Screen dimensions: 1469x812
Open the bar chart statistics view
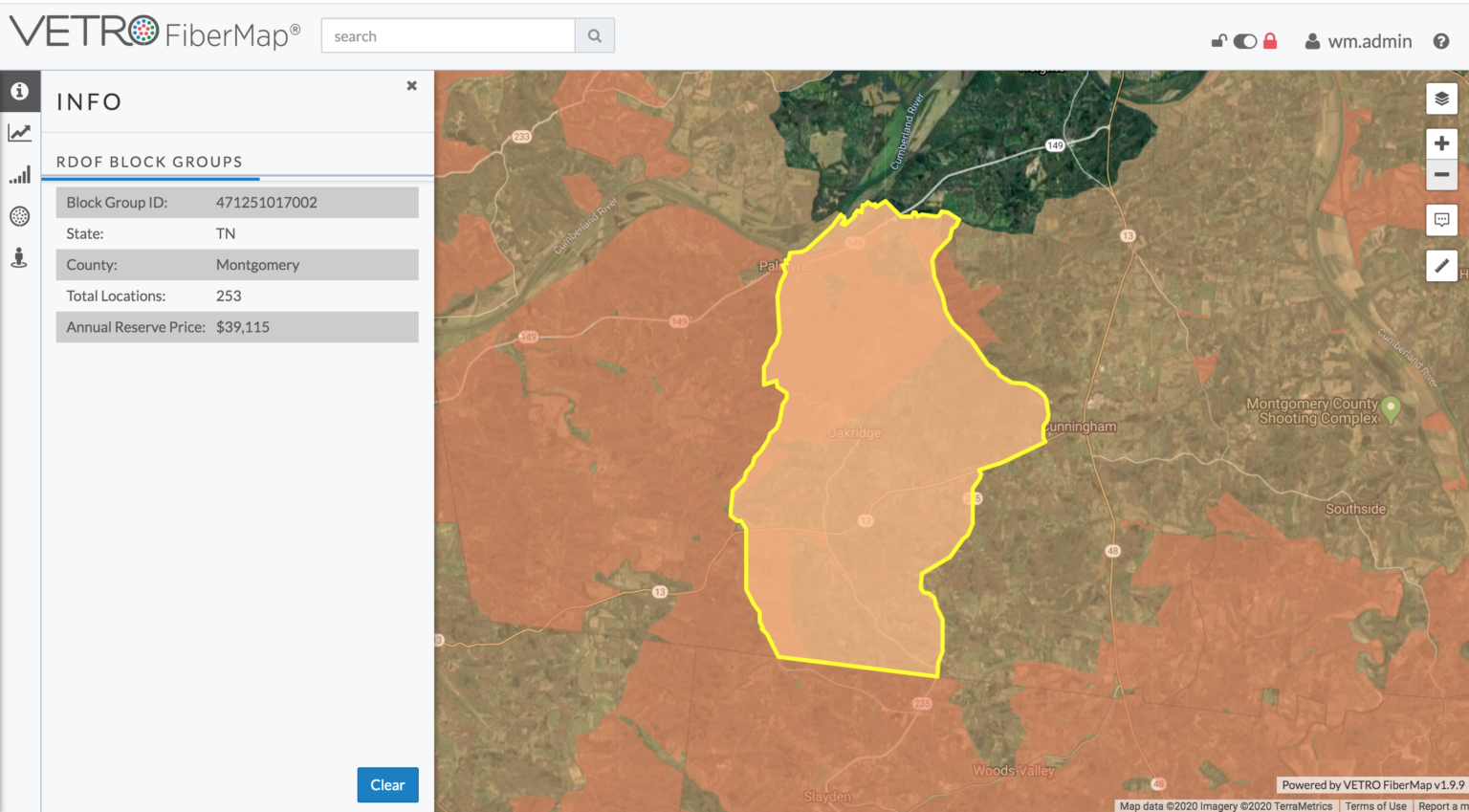[19, 174]
